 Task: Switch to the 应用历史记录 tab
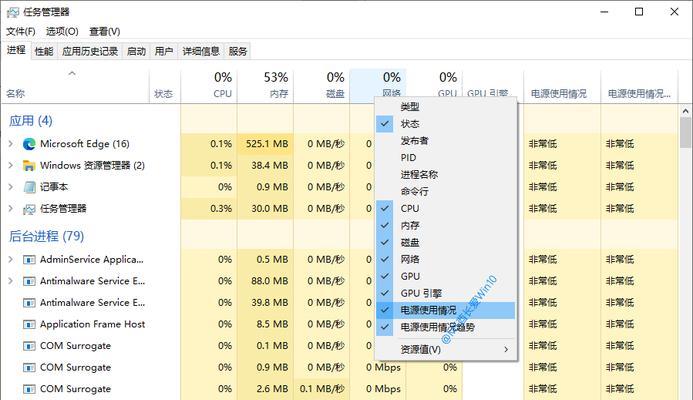[x=90, y=51]
